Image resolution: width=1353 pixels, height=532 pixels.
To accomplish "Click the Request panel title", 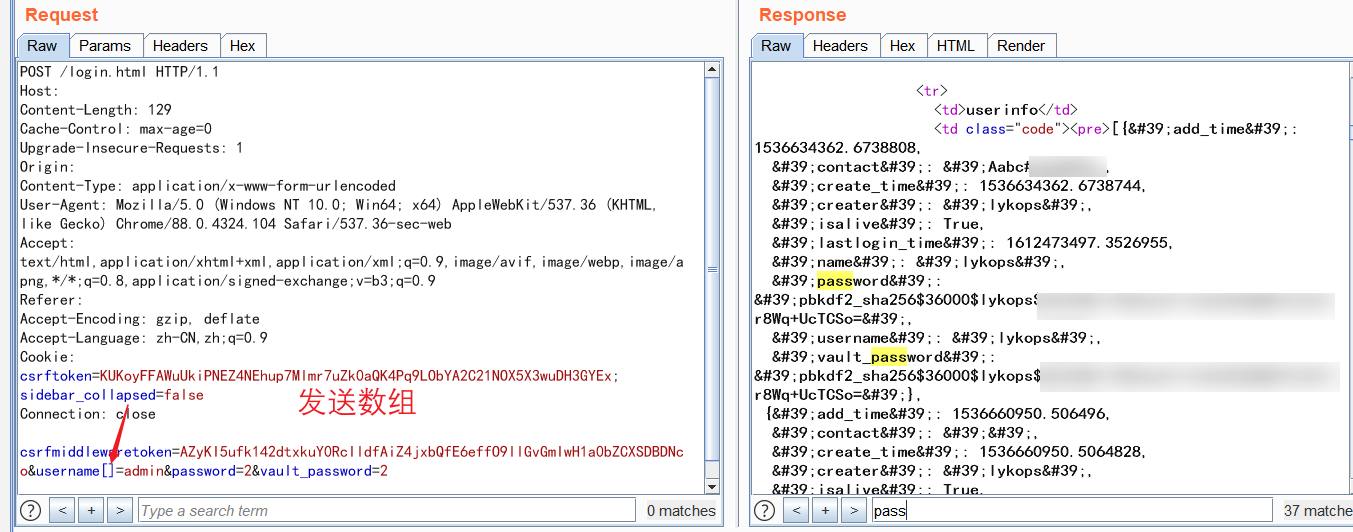I will pyautogui.click(x=62, y=15).
